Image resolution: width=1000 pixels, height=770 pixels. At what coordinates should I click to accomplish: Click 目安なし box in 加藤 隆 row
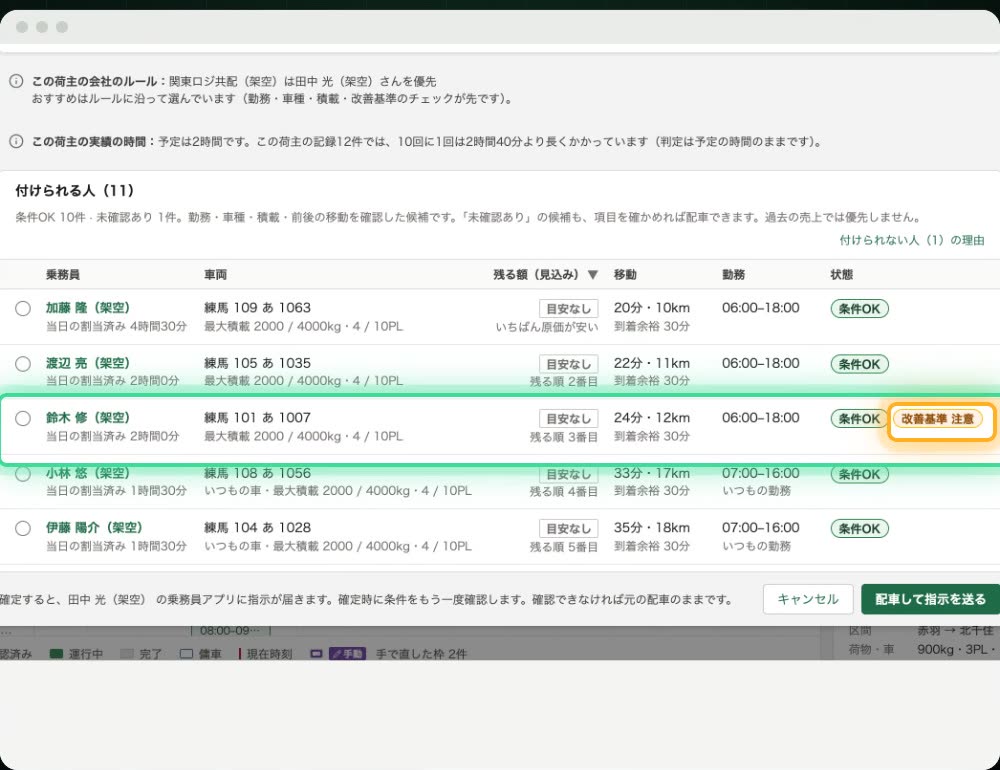pyautogui.click(x=568, y=309)
